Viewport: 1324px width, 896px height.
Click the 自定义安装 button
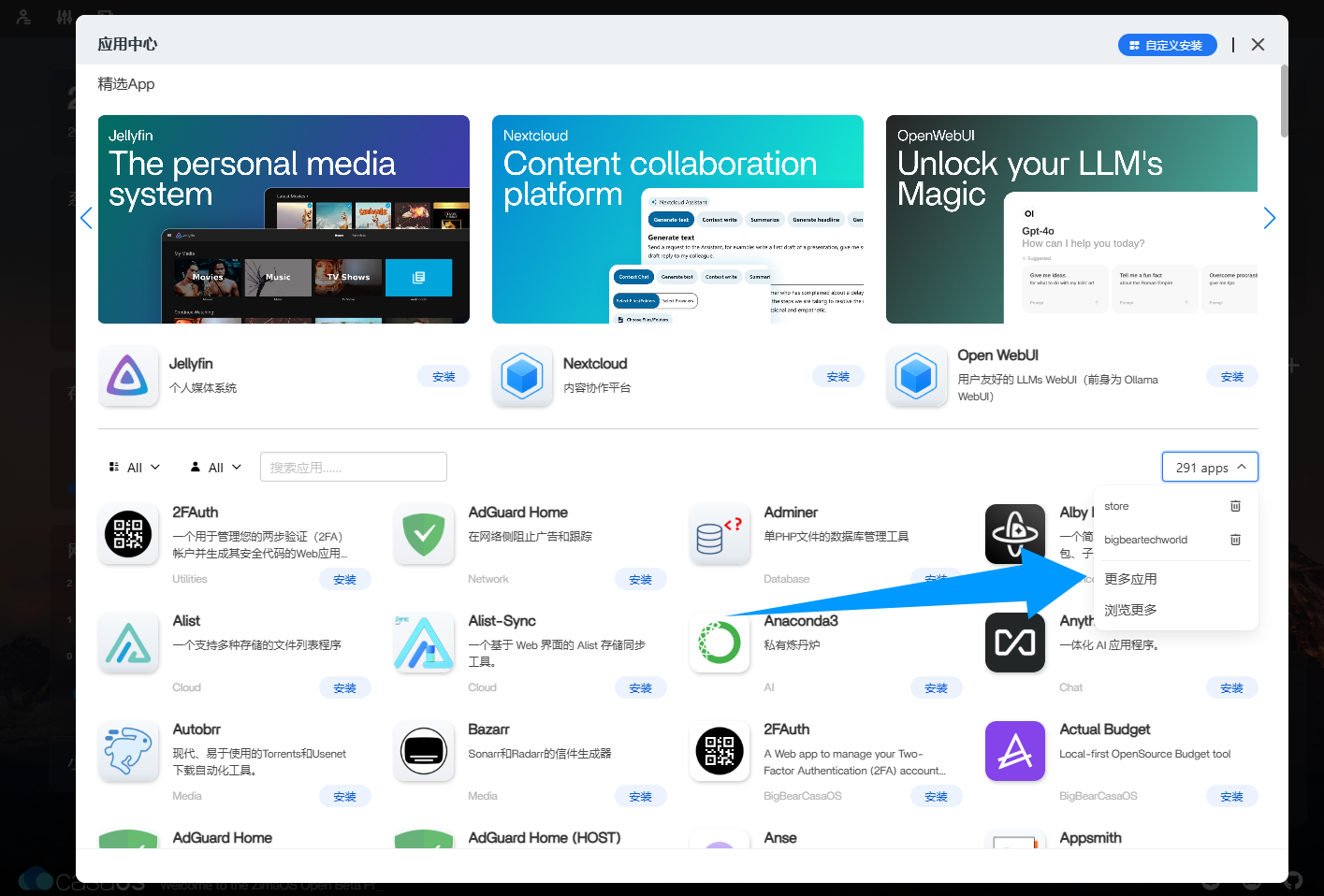pos(1167,45)
